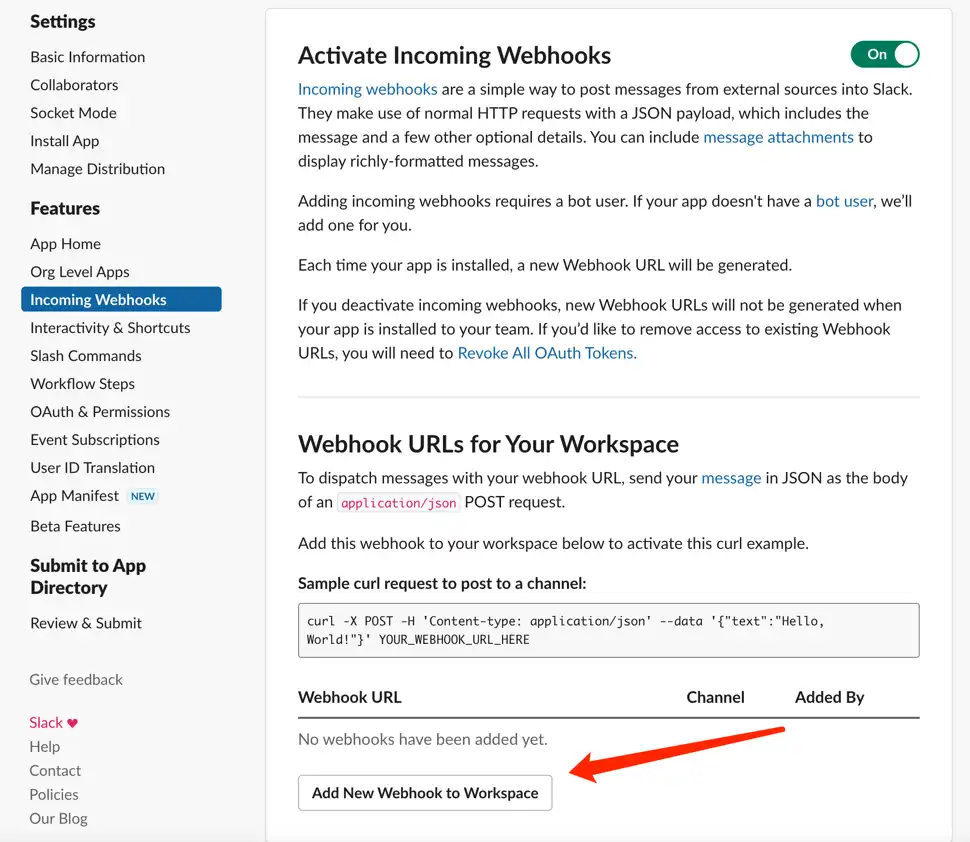970x842 pixels.
Task: Click the NEW badge beside App Manifest
Action: (143, 496)
